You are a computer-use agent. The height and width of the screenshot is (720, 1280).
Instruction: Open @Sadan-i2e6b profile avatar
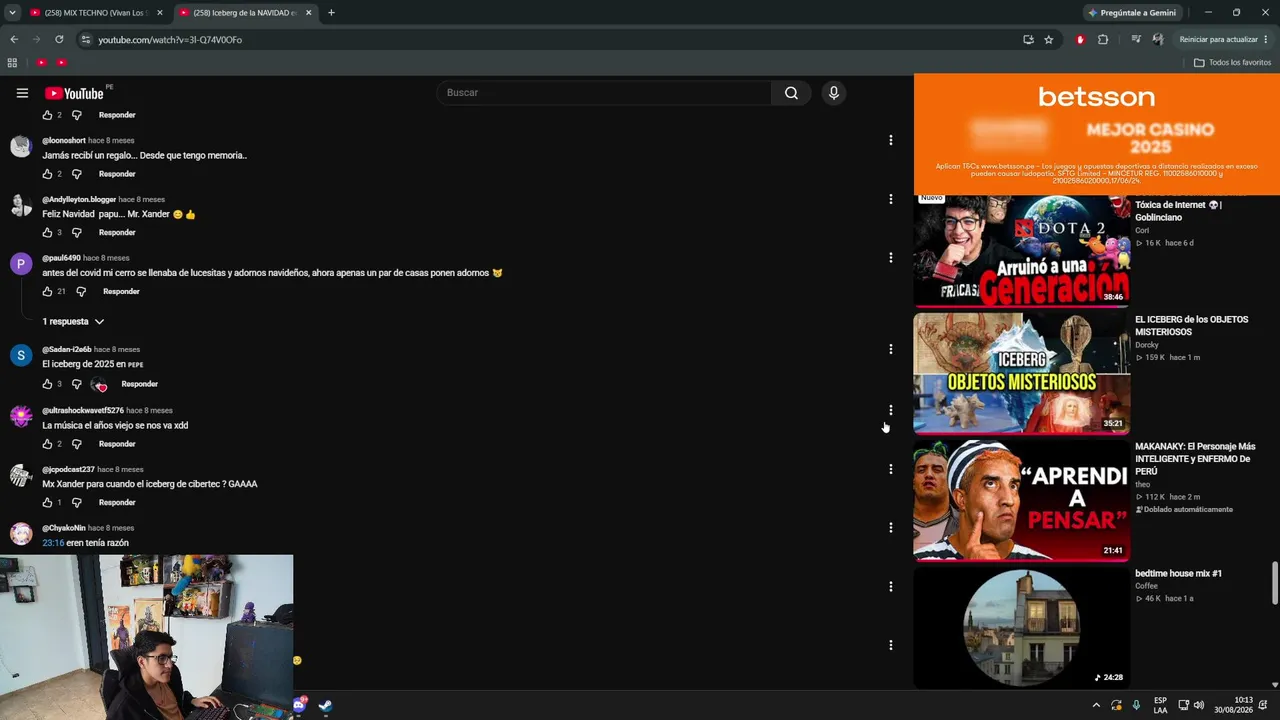click(21, 356)
